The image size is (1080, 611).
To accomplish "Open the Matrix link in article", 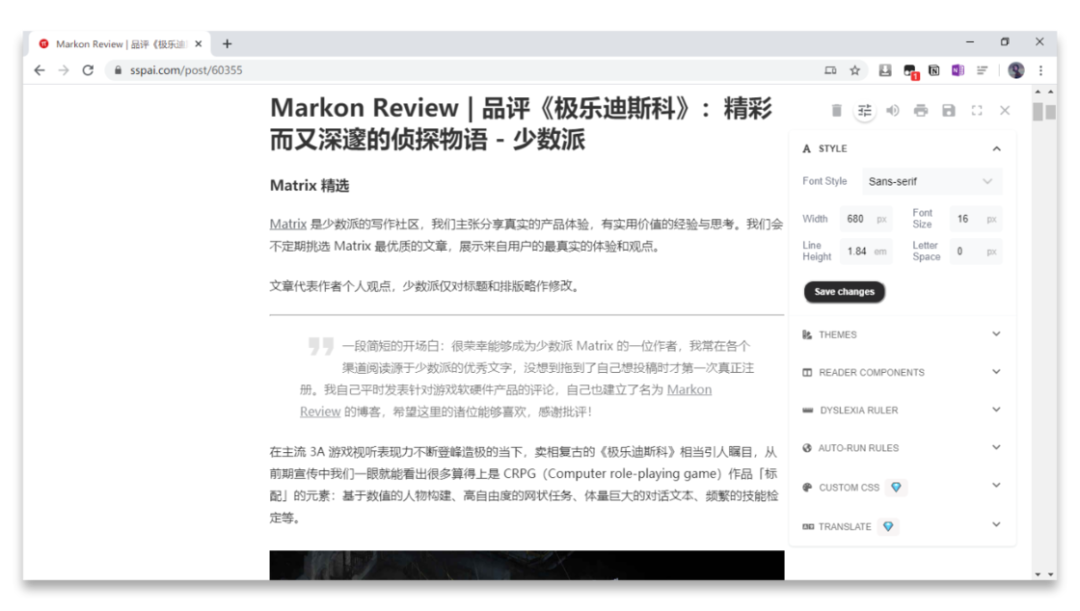I will point(288,224).
